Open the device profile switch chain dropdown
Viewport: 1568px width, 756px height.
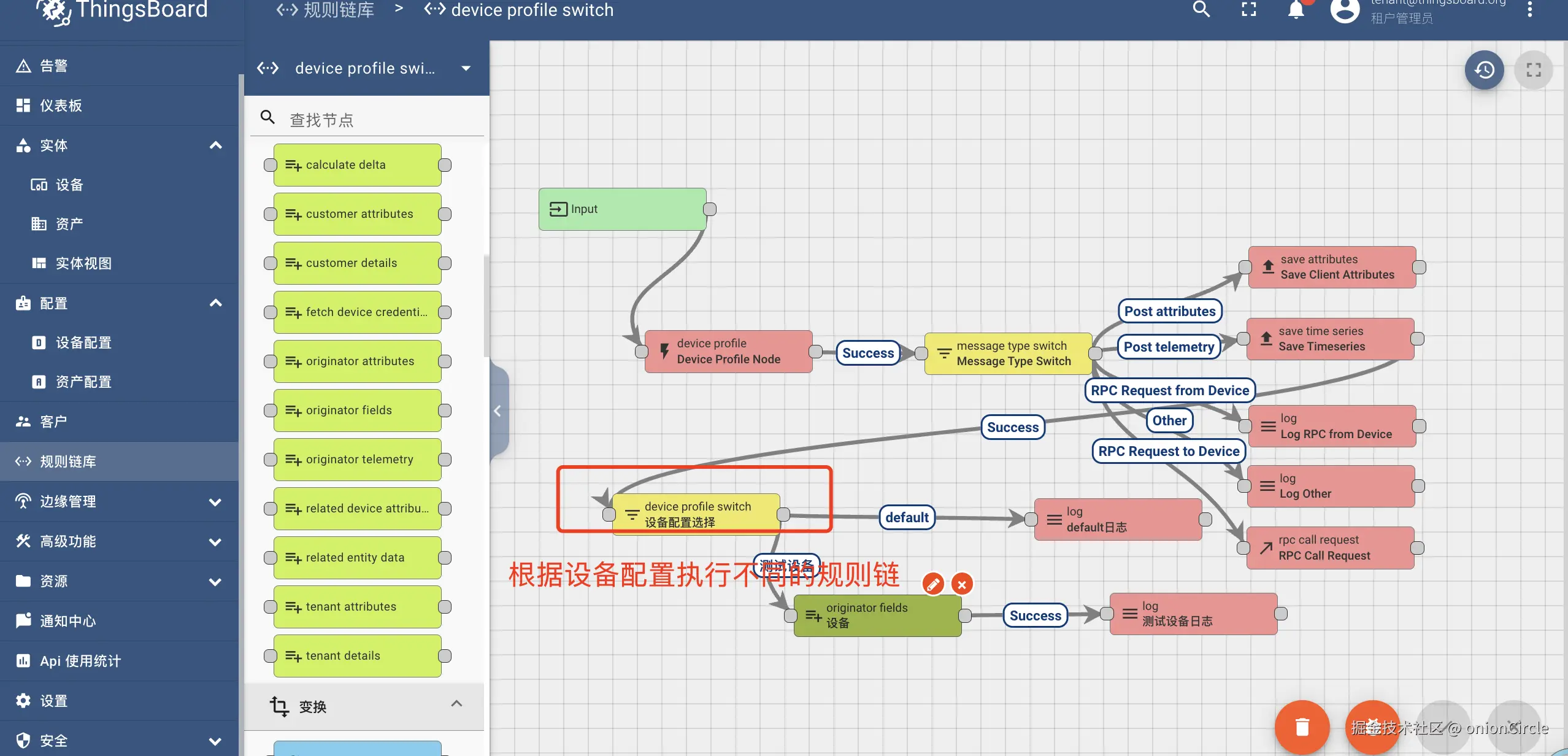pyautogui.click(x=466, y=68)
